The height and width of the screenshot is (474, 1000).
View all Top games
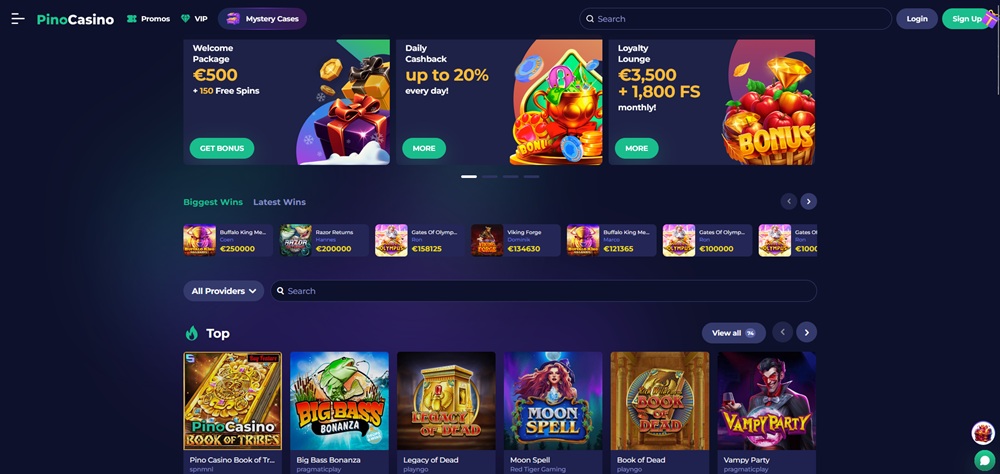[x=733, y=333]
